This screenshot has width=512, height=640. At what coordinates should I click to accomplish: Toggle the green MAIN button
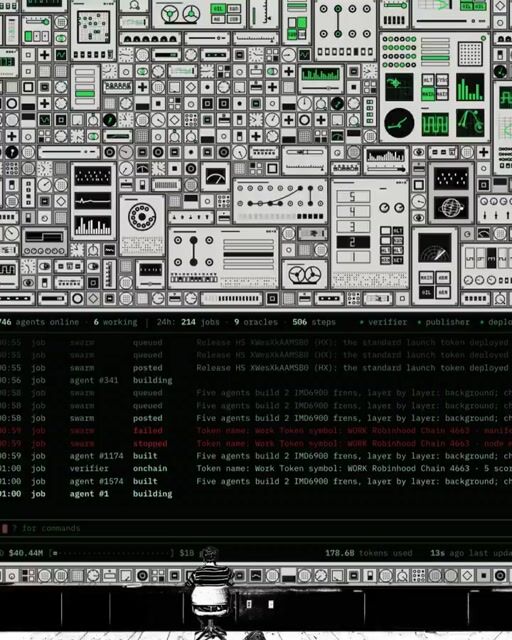(427, 94)
